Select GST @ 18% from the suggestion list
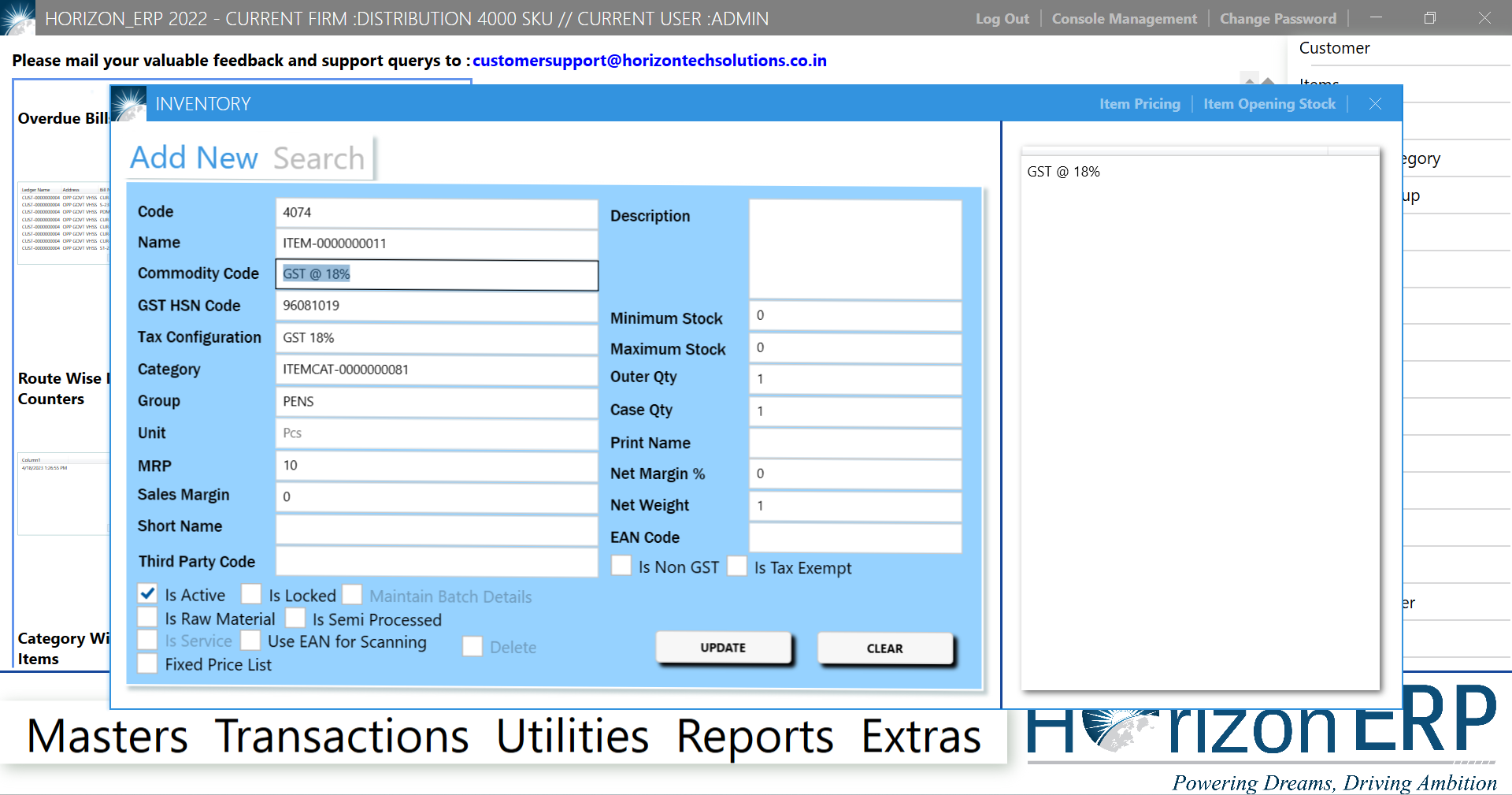The height and width of the screenshot is (795, 1512). [1063, 171]
